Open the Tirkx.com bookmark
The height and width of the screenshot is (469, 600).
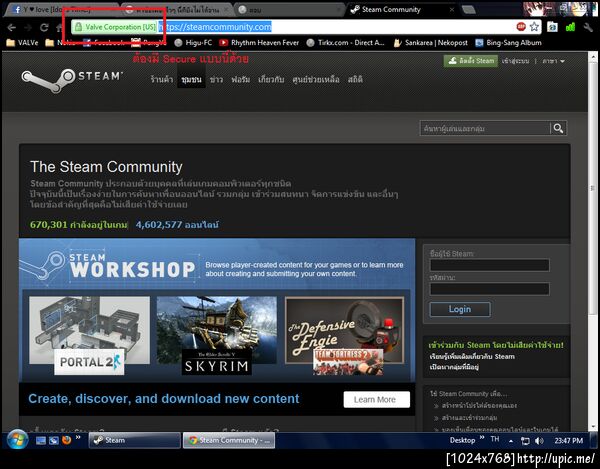point(345,43)
